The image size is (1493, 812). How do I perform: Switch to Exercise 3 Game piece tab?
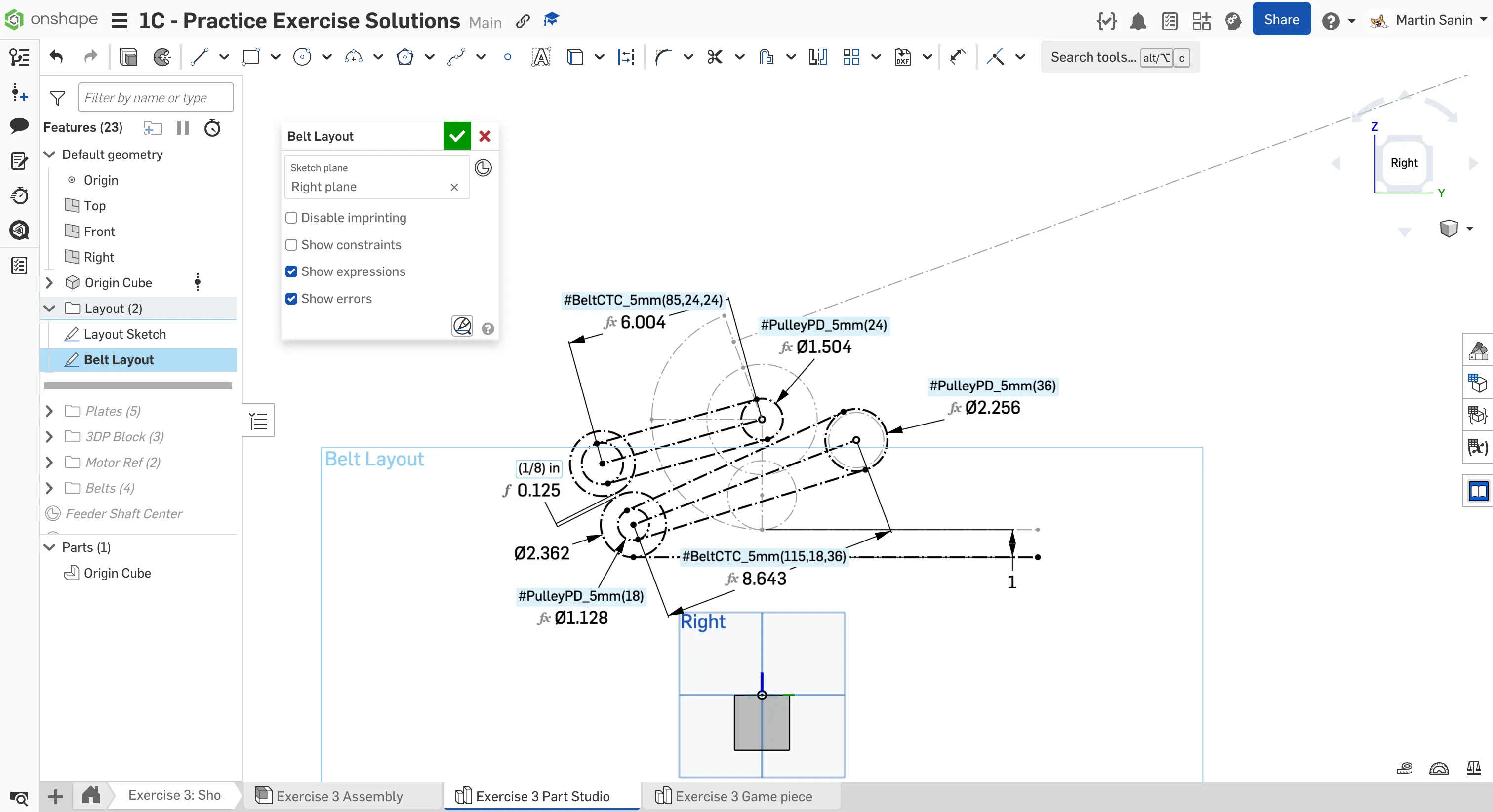click(743, 796)
